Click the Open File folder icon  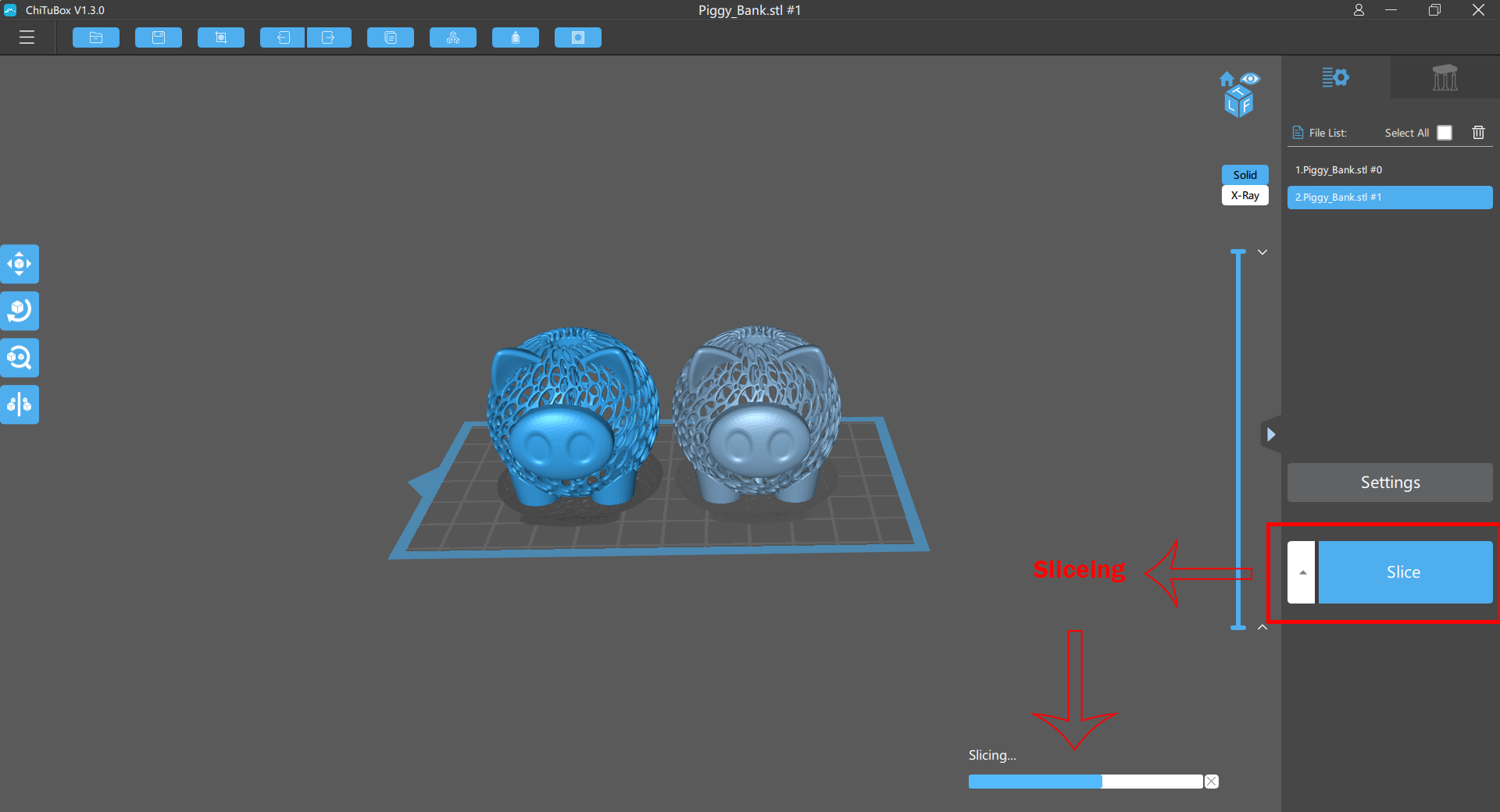96,37
